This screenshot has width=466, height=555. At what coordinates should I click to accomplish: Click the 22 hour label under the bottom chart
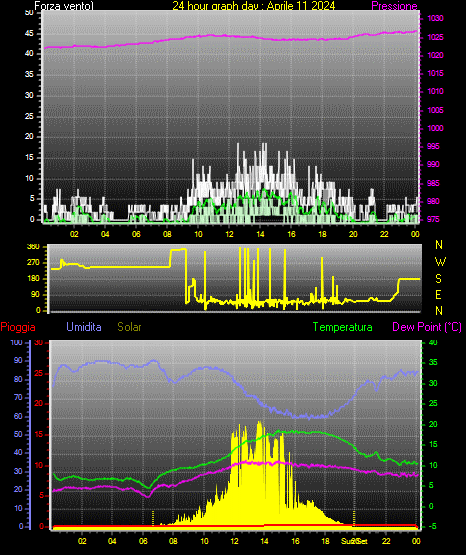[386, 541]
